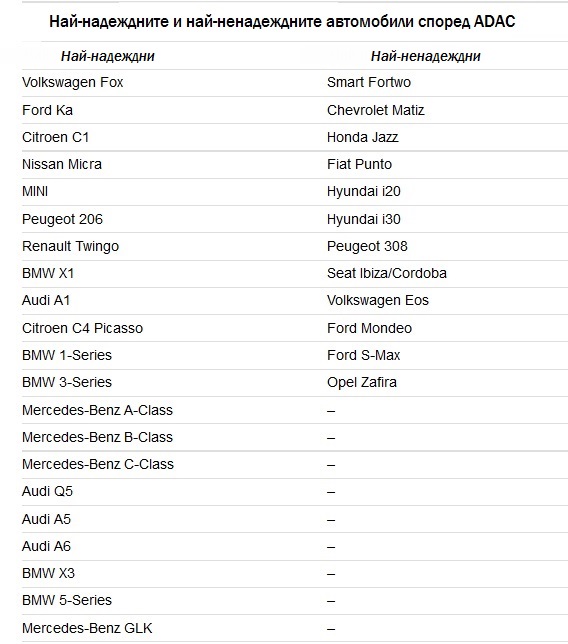Select the Peugeot 206 cell
This screenshot has width=568, height=644.
click(x=62, y=219)
